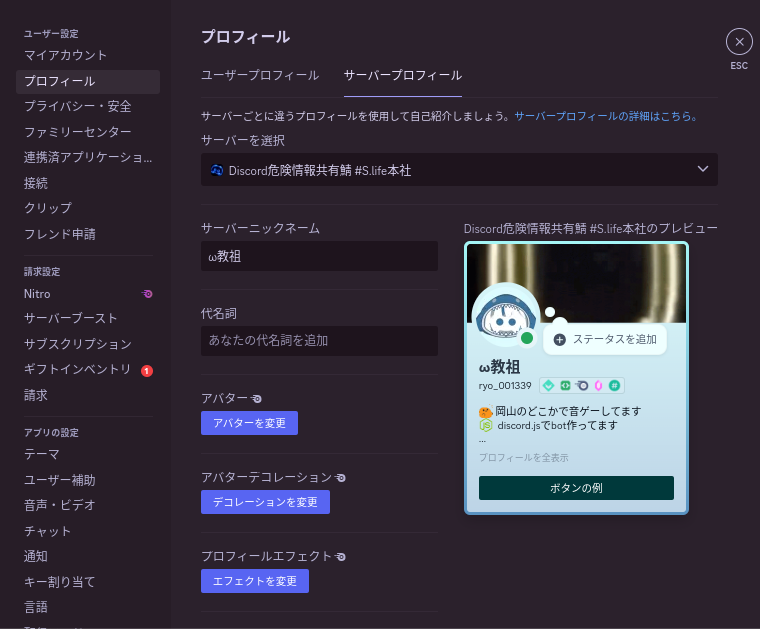The height and width of the screenshot is (629, 760).
Task: Open the server selection dropdown
Action: click(459, 170)
